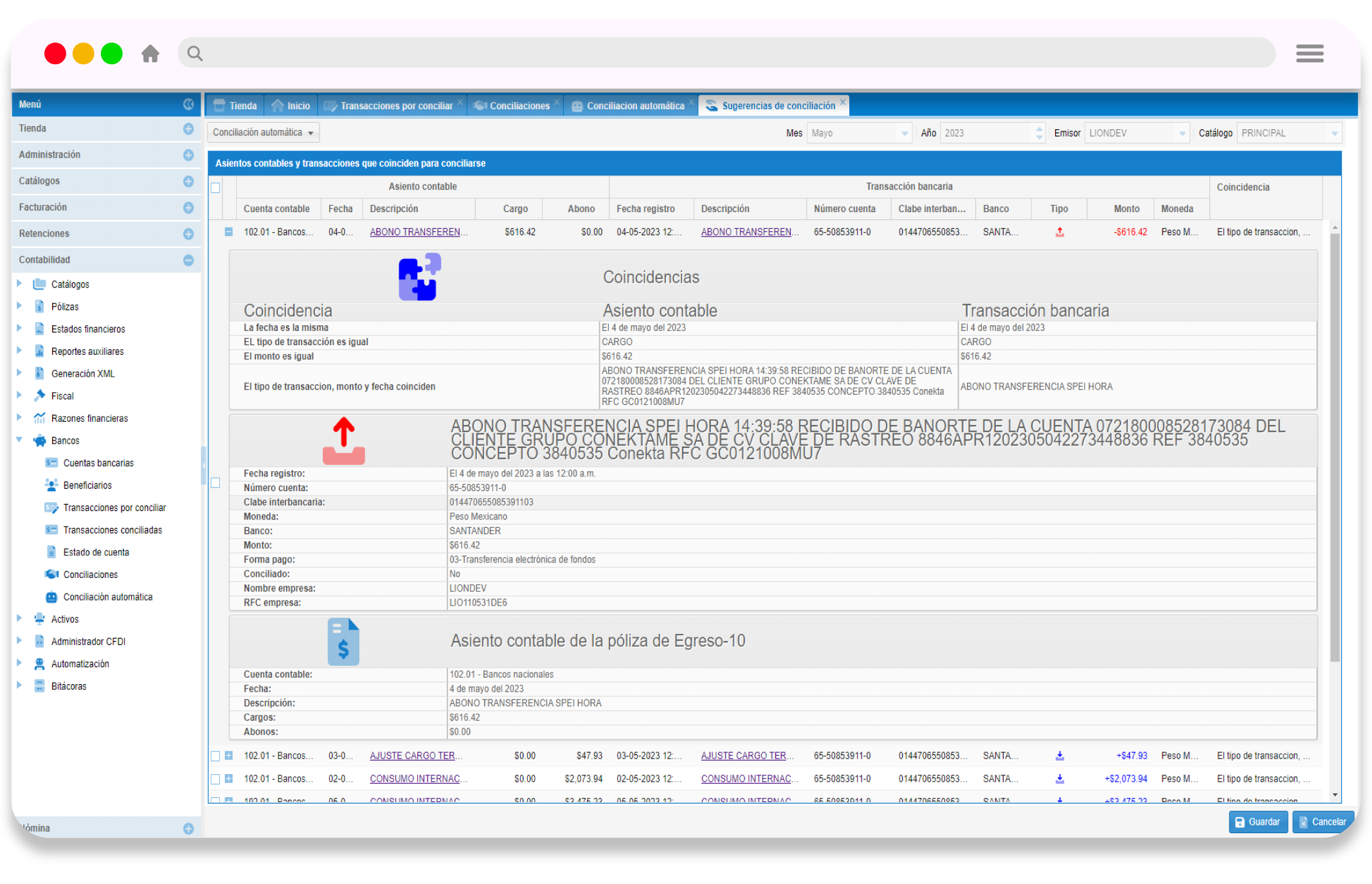Click the Beneficiarios people icon
1372x884 pixels.
[x=51, y=485]
